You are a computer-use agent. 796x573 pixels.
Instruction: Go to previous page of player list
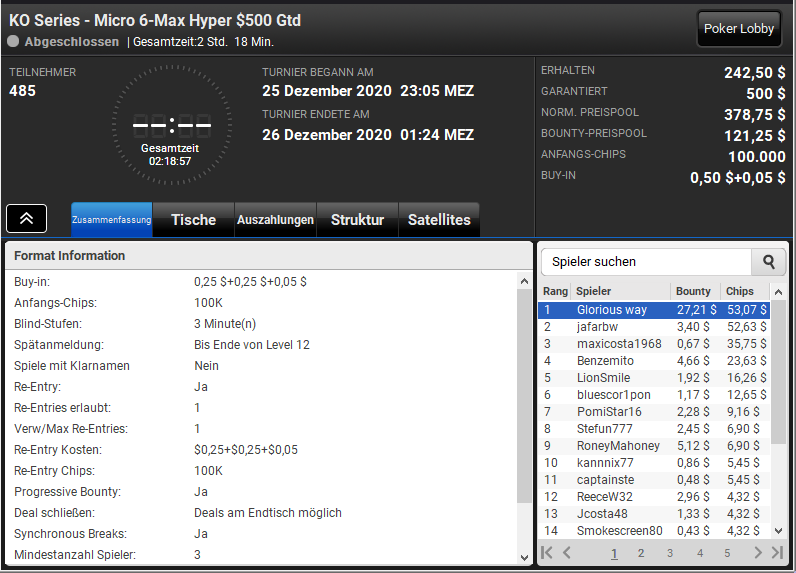tap(567, 552)
